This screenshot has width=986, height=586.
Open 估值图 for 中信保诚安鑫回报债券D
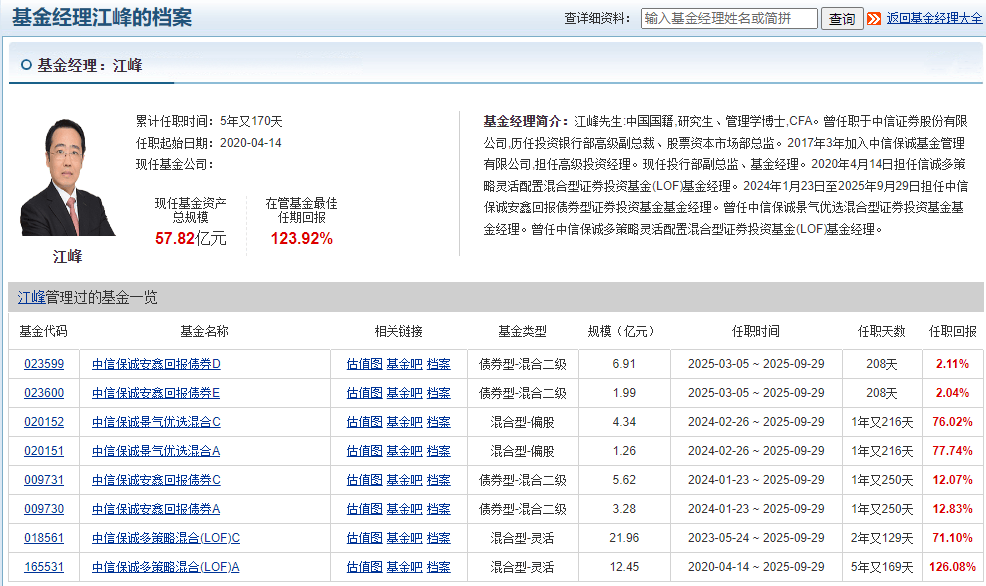[364, 364]
